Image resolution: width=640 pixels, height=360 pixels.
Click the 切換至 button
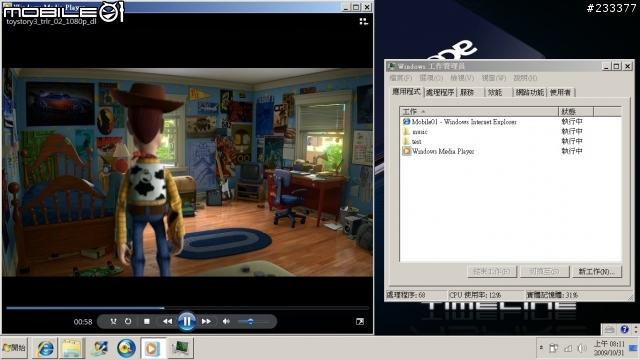(x=544, y=271)
